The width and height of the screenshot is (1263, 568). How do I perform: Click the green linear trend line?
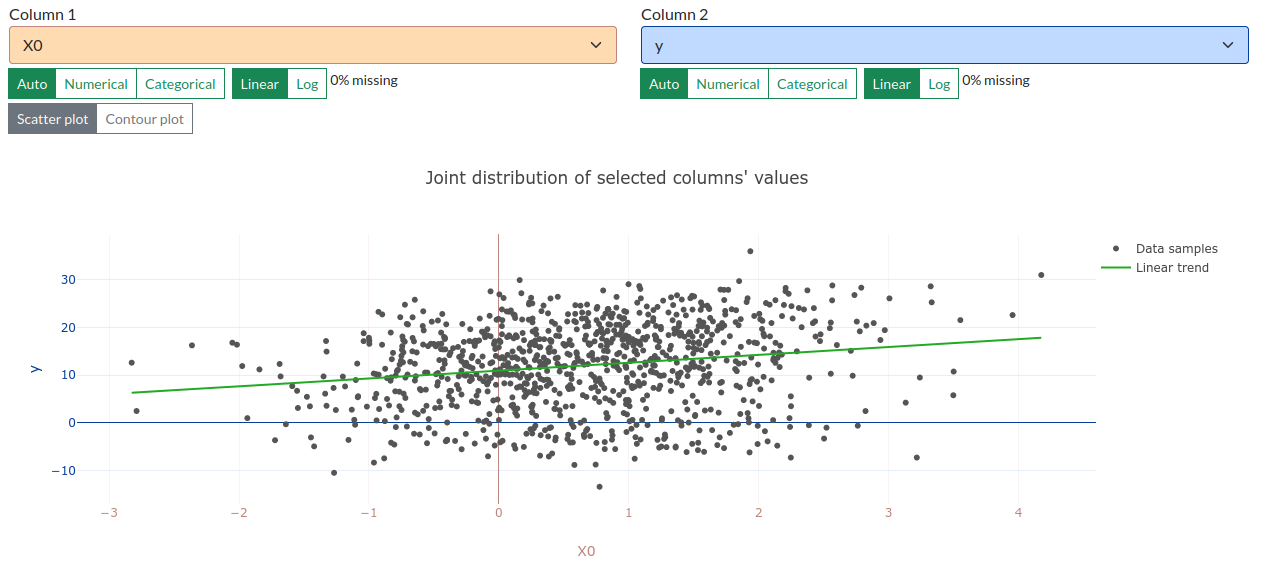click(586, 365)
